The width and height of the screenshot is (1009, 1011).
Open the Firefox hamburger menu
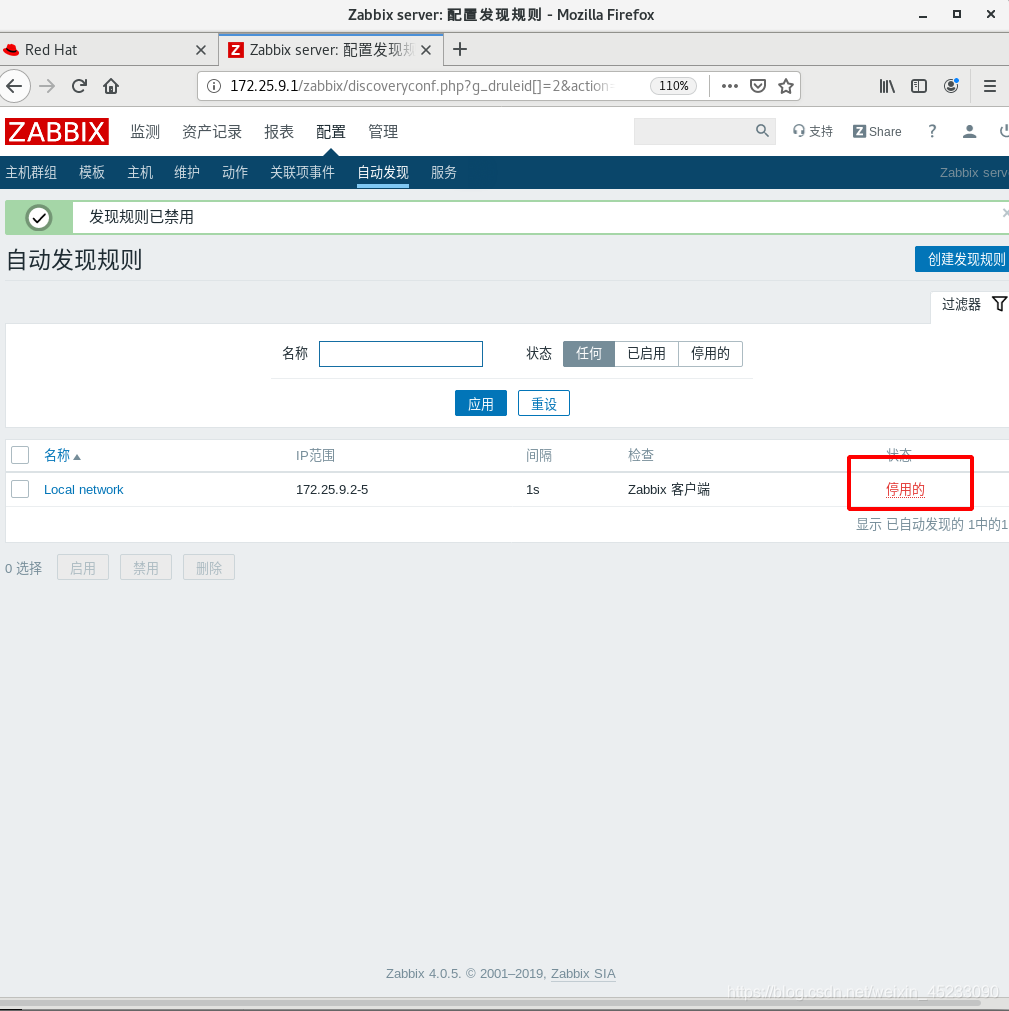pos(990,86)
